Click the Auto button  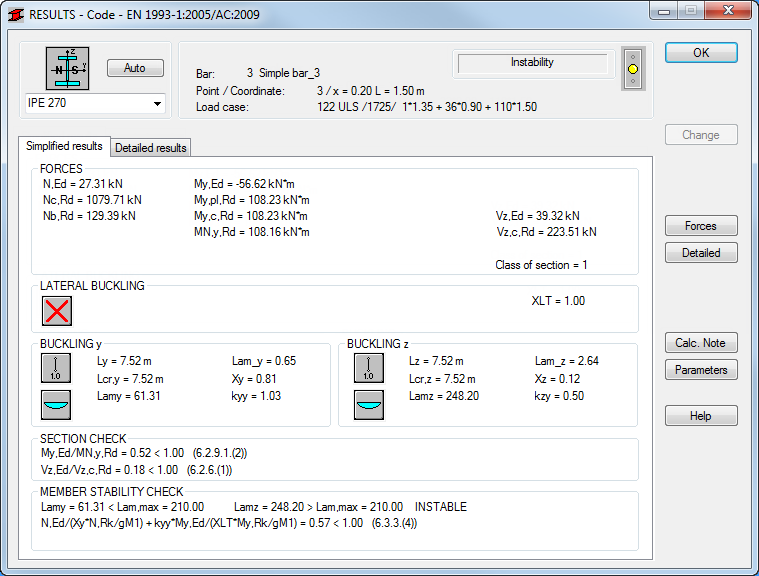click(x=135, y=68)
